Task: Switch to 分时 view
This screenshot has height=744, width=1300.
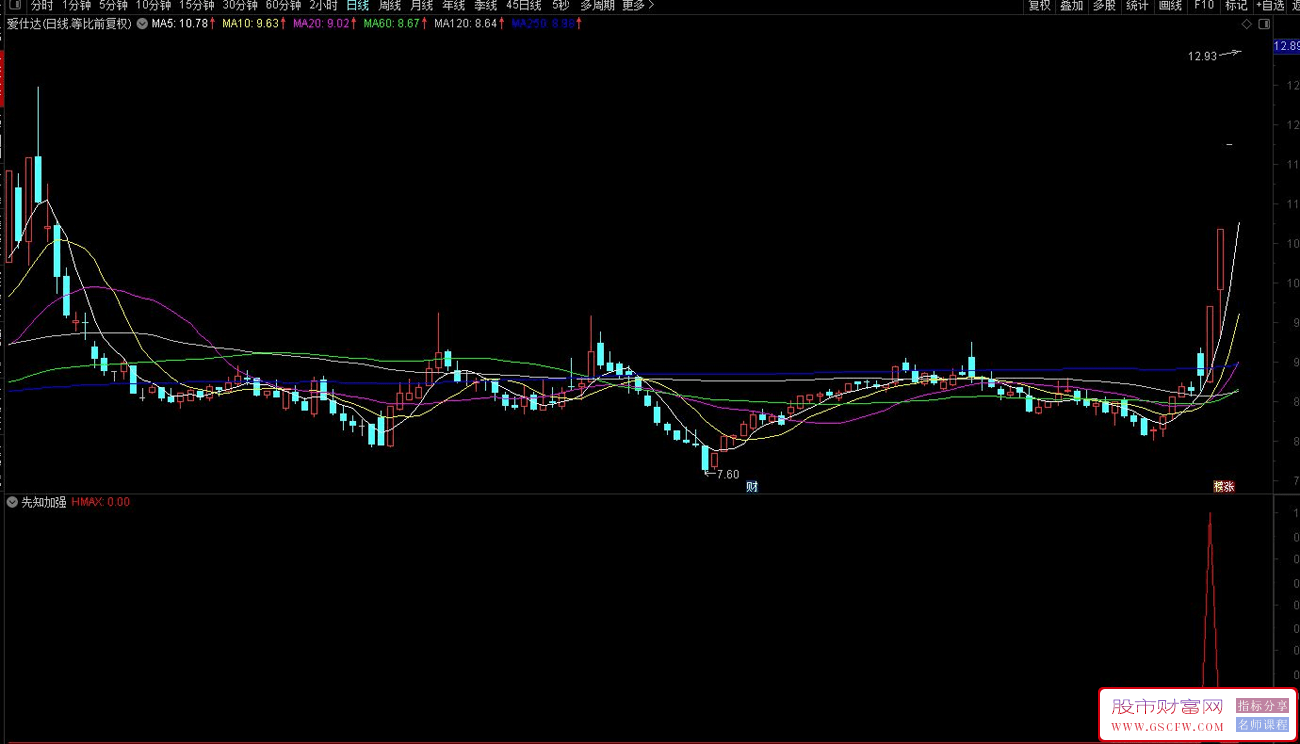Action: click(x=41, y=6)
